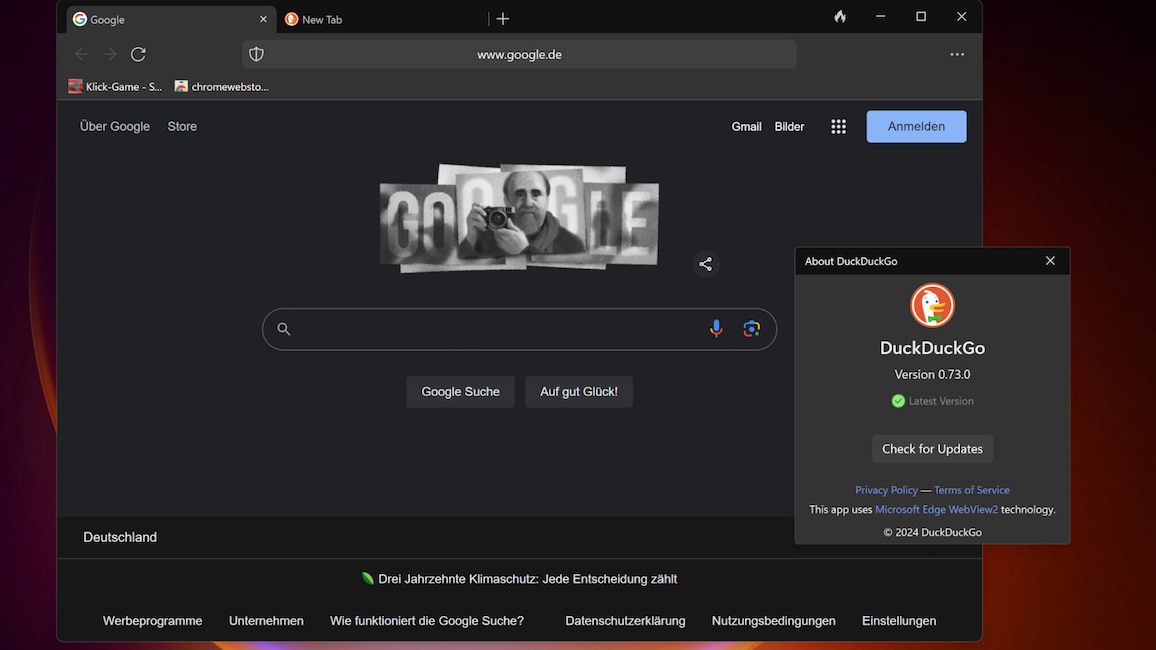The image size is (1156, 650).
Task: Open the three-dot browser menu
Action: click(x=956, y=54)
